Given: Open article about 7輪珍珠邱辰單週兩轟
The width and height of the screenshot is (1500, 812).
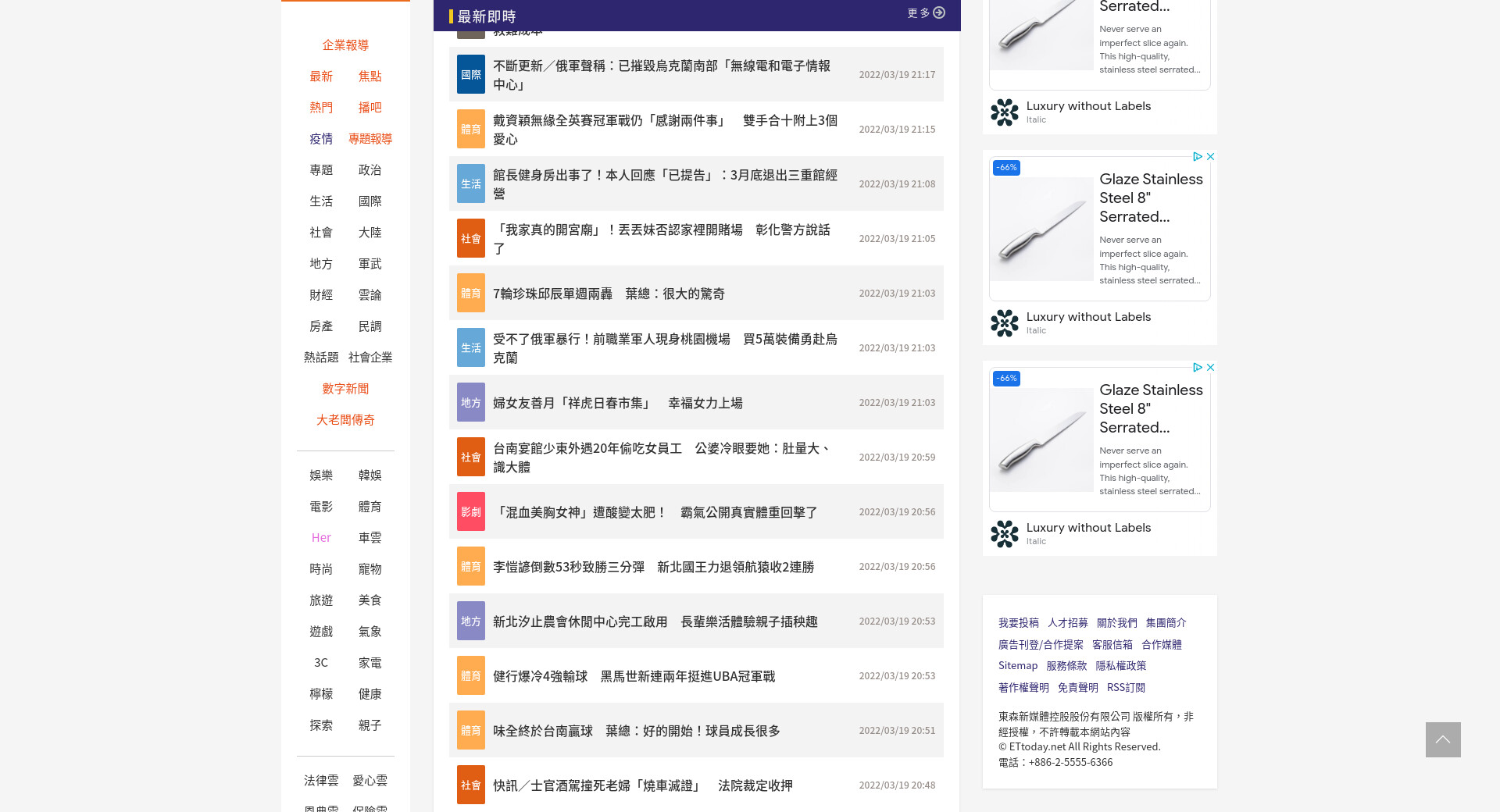Looking at the screenshot, I should [x=609, y=294].
